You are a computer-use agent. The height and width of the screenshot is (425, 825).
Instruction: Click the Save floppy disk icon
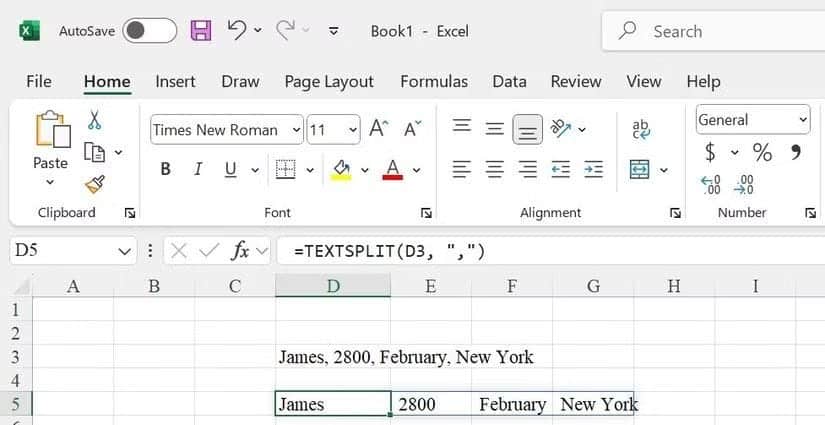click(201, 31)
